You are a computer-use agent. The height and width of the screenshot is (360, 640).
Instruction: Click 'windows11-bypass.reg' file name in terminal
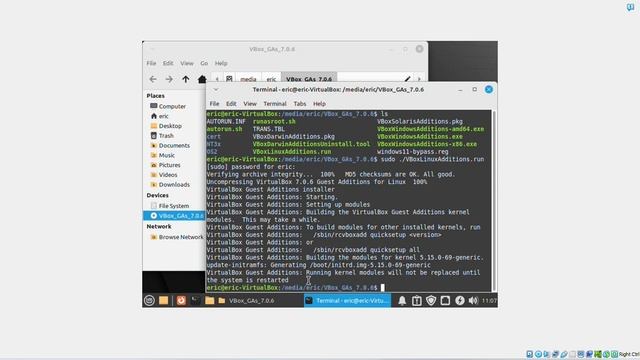(413, 151)
